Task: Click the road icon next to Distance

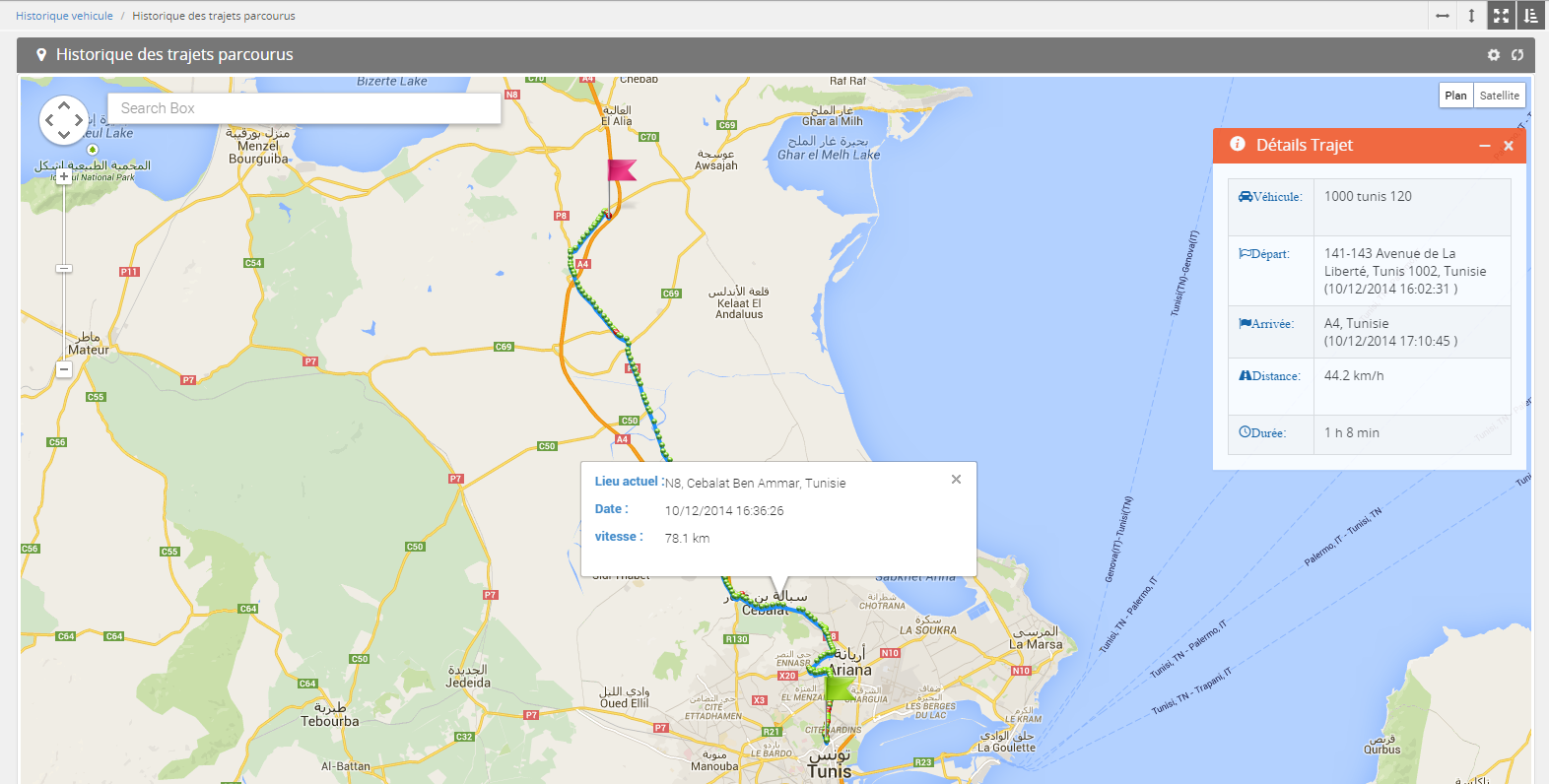Action: (1245, 376)
